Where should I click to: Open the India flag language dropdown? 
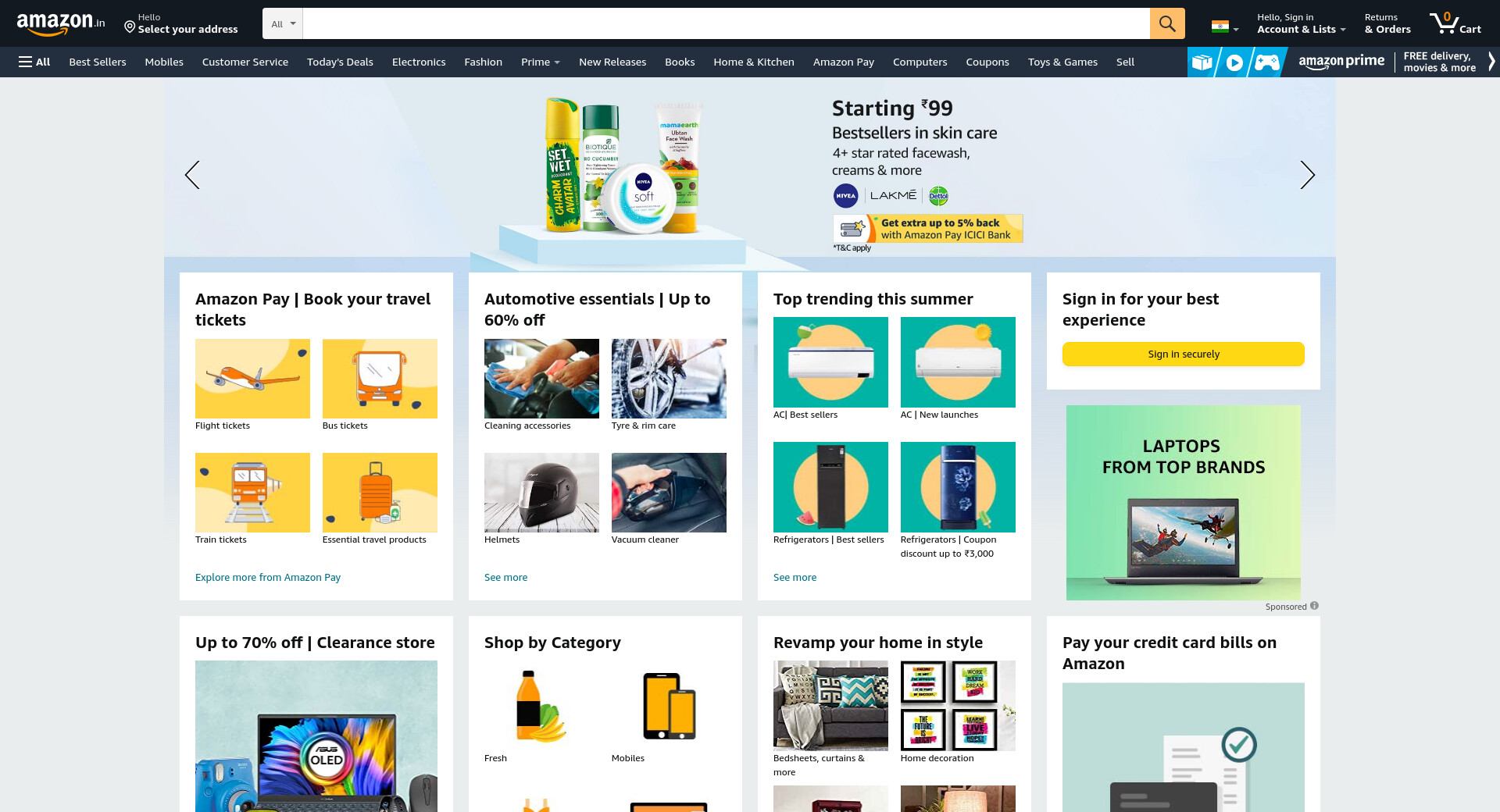[1224, 27]
